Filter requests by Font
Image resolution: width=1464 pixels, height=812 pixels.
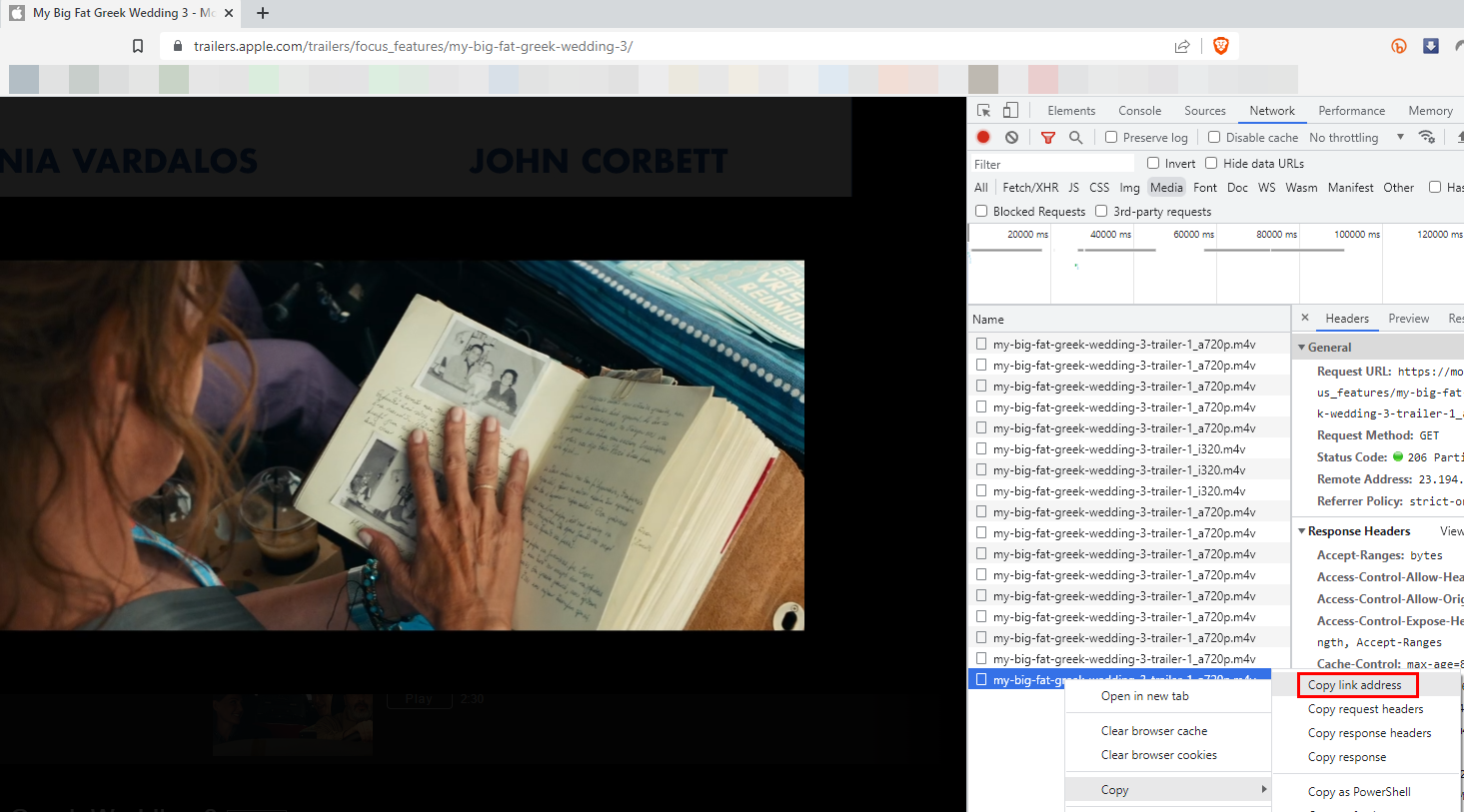tap(1205, 188)
